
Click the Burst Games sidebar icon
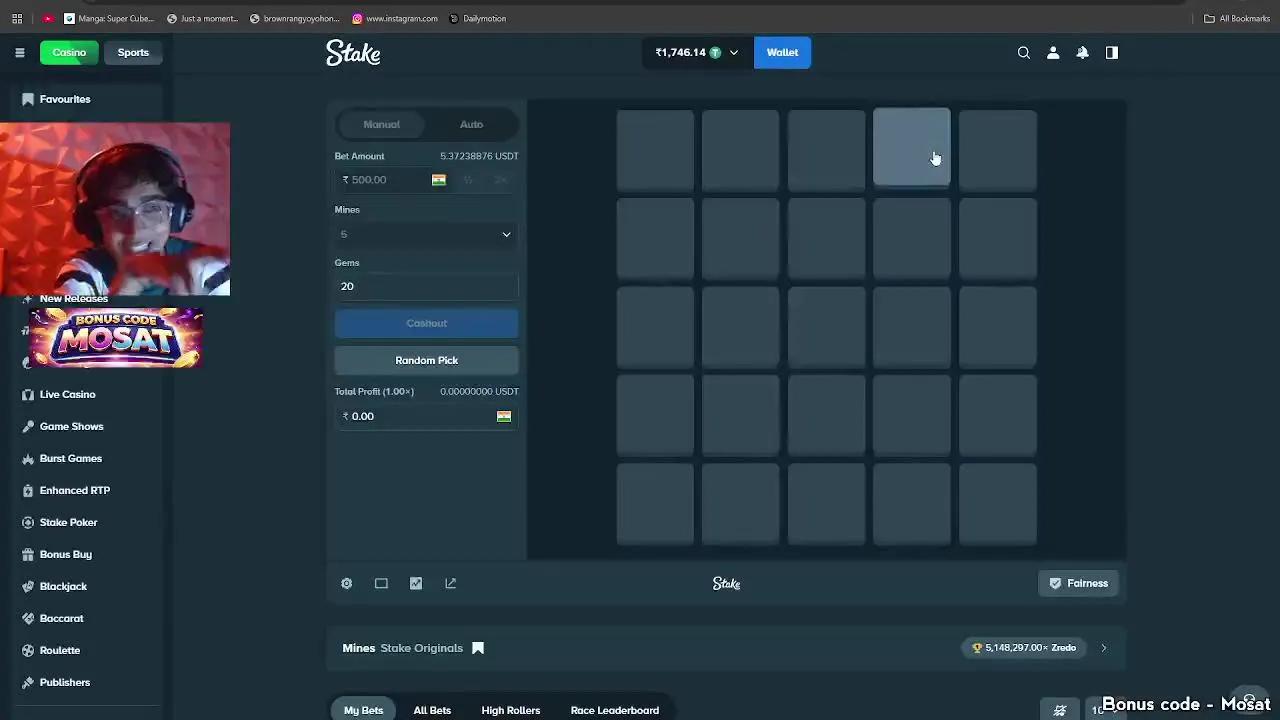coord(28,458)
